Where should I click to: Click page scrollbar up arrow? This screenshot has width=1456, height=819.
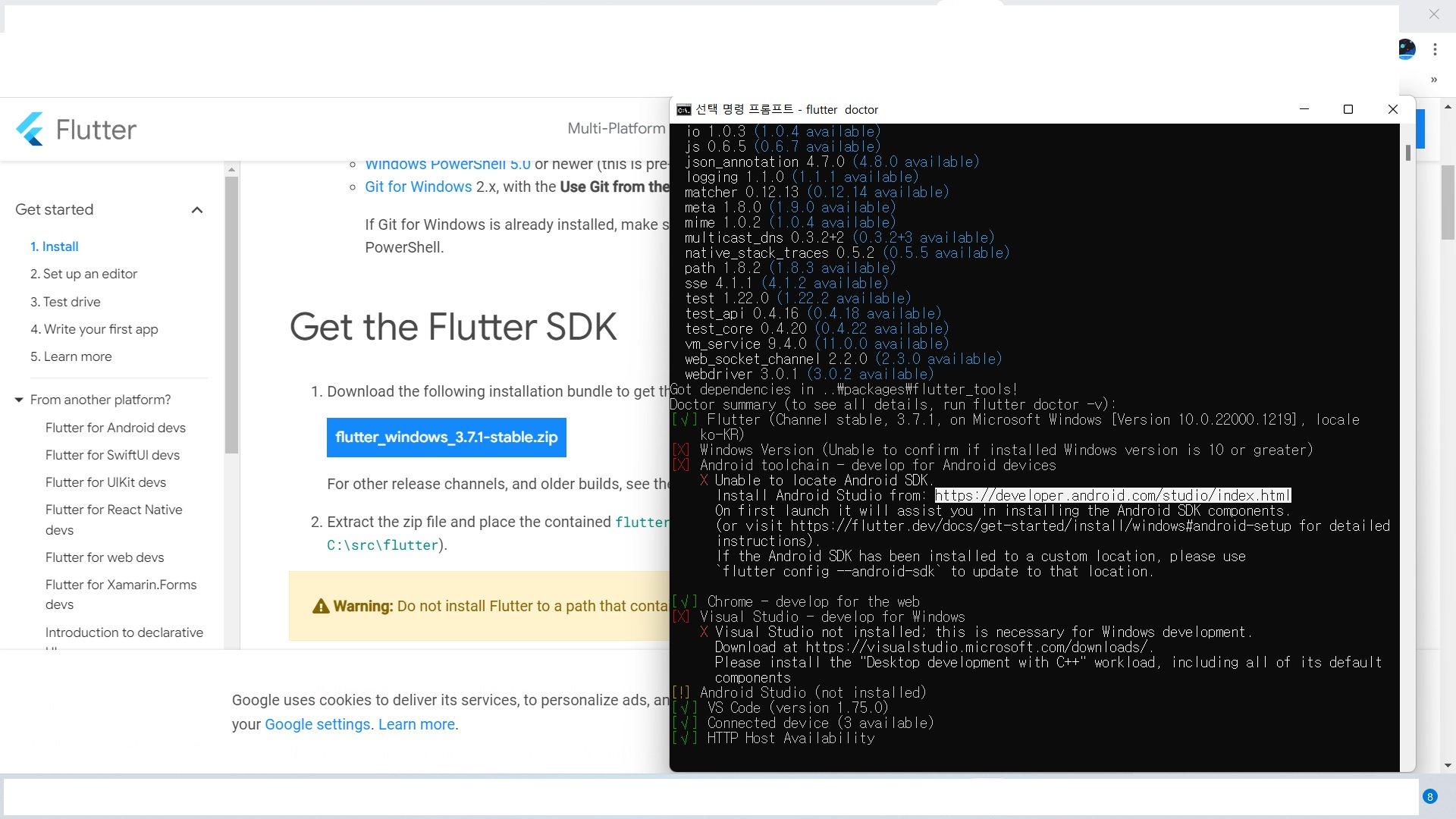(x=1448, y=107)
